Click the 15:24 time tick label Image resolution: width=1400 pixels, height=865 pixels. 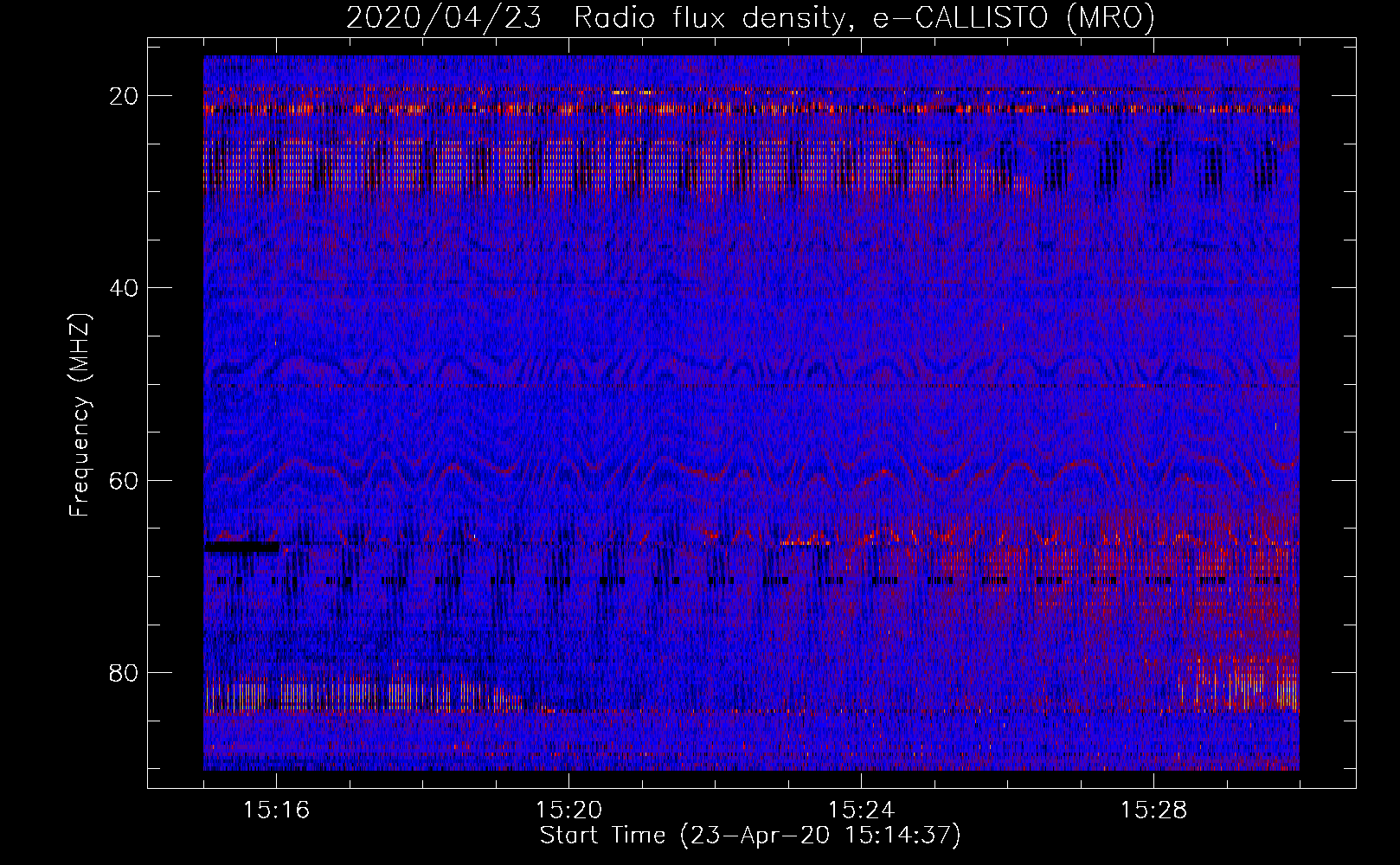tap(862, 810)
